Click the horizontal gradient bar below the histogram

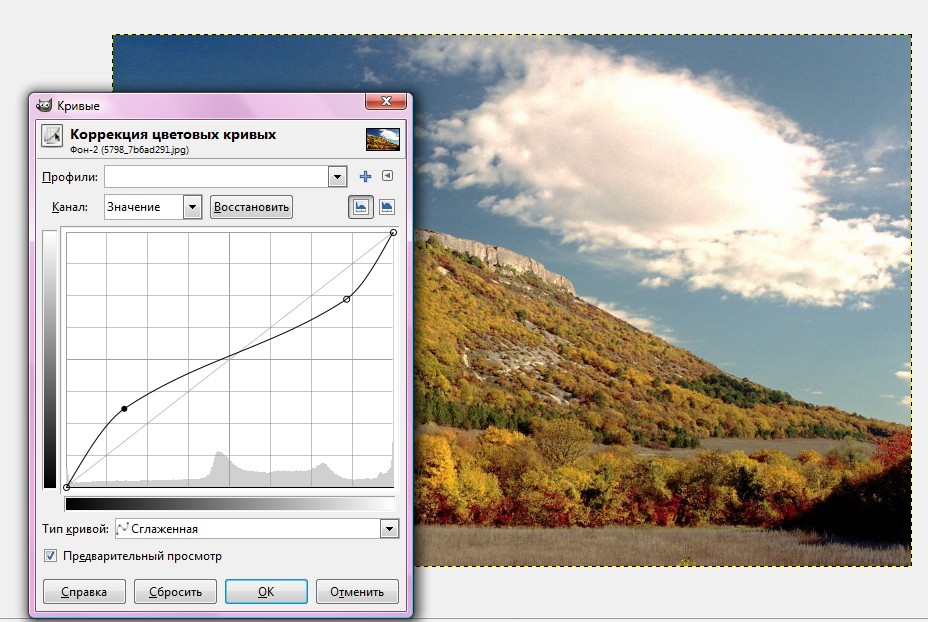[x=229, y=504]
